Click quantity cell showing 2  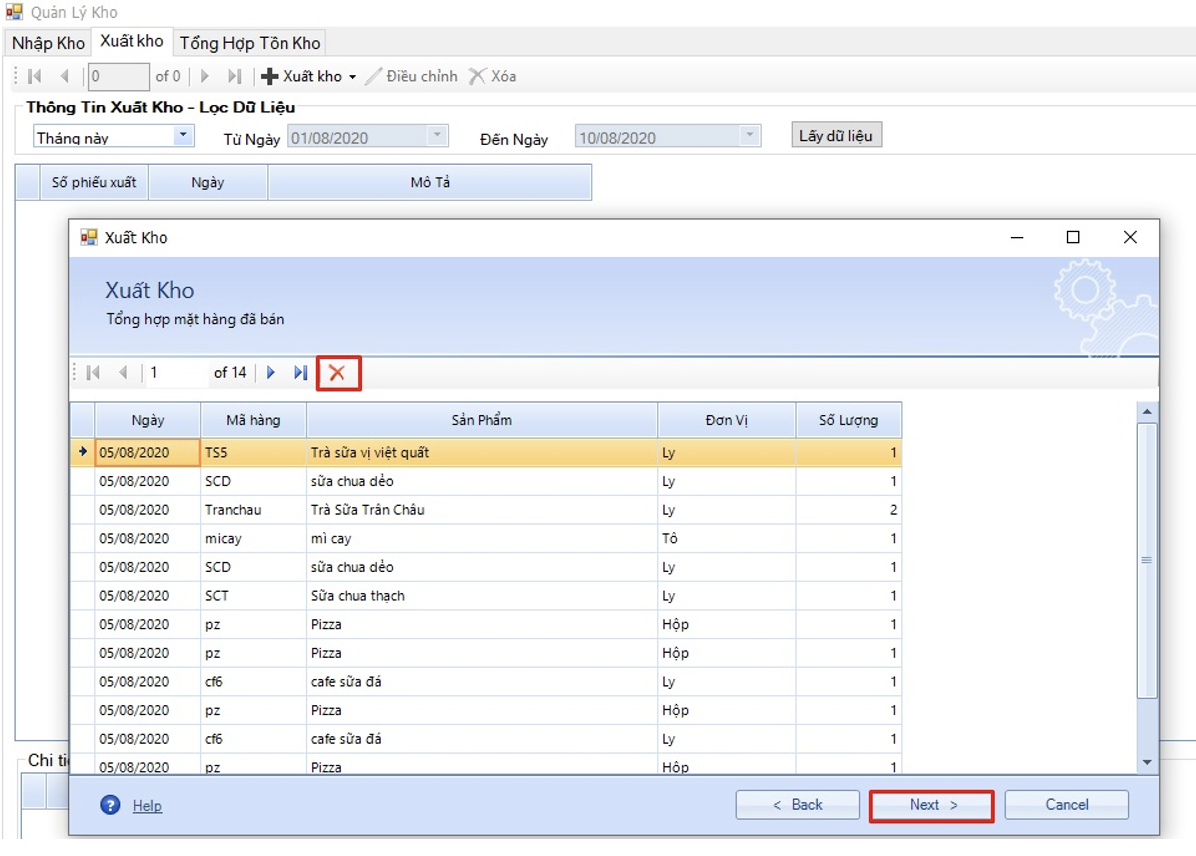tap(849, 510)
